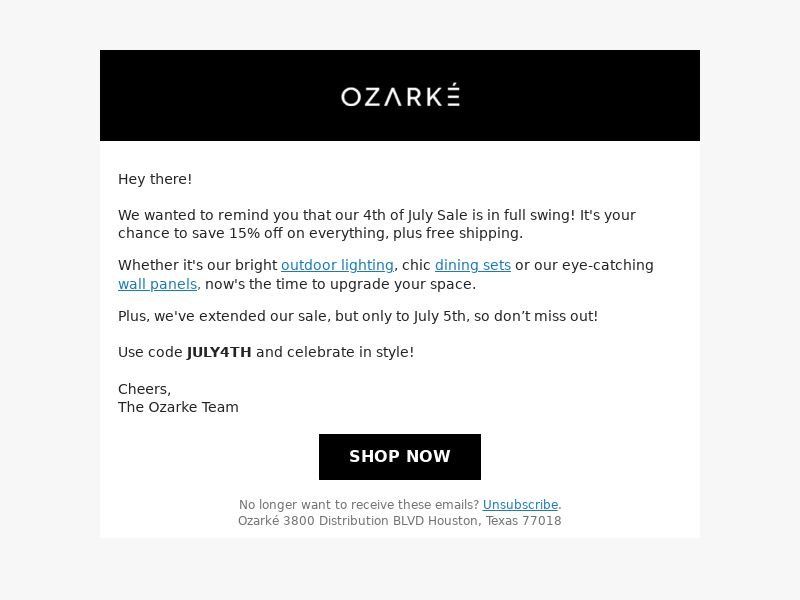Click the "Hey there!" greeting text
This screenshot has height=600, width=800.
(x=155, y=179)
